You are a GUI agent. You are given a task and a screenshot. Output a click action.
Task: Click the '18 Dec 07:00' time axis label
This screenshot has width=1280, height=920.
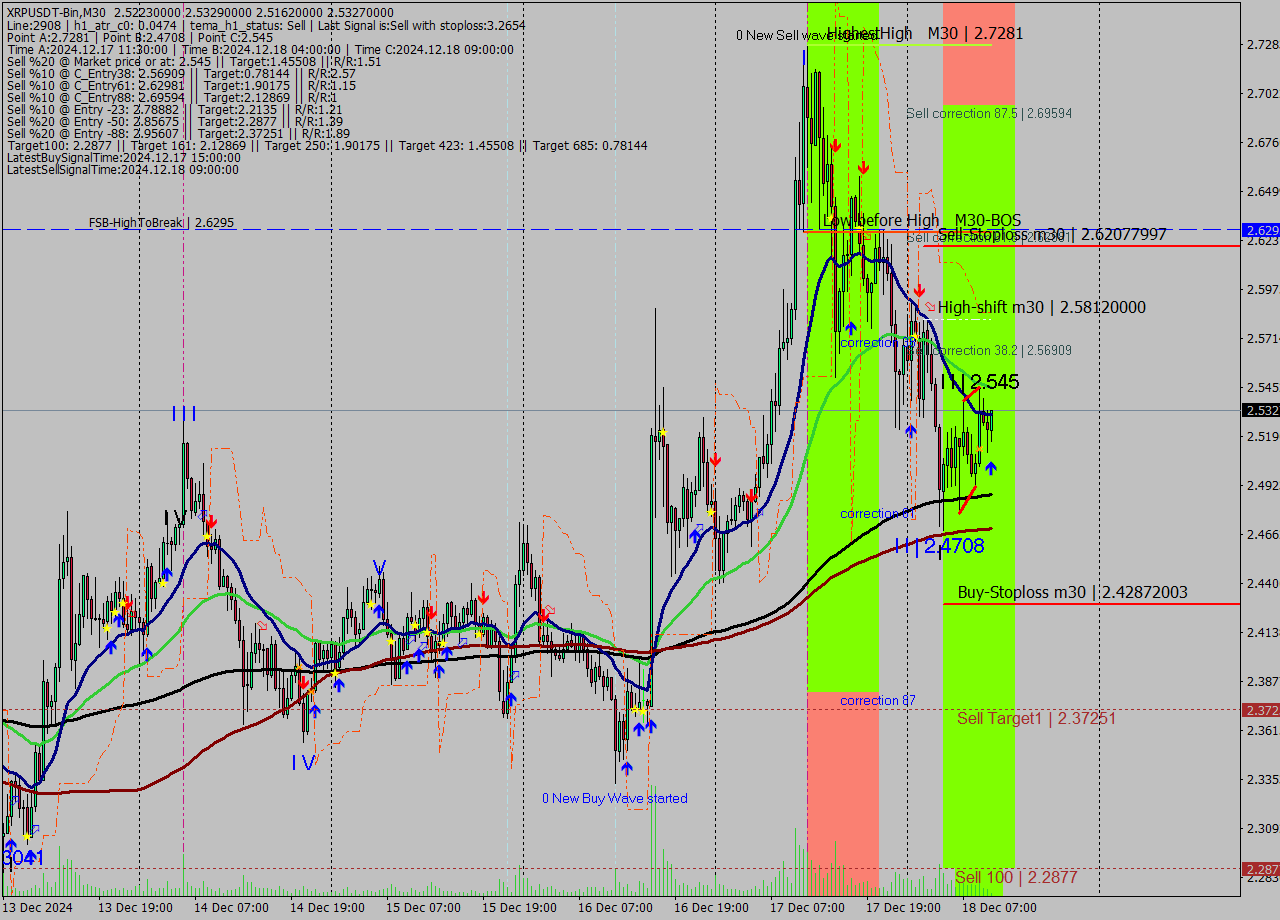pyautogui.click(x=999, y=907)
